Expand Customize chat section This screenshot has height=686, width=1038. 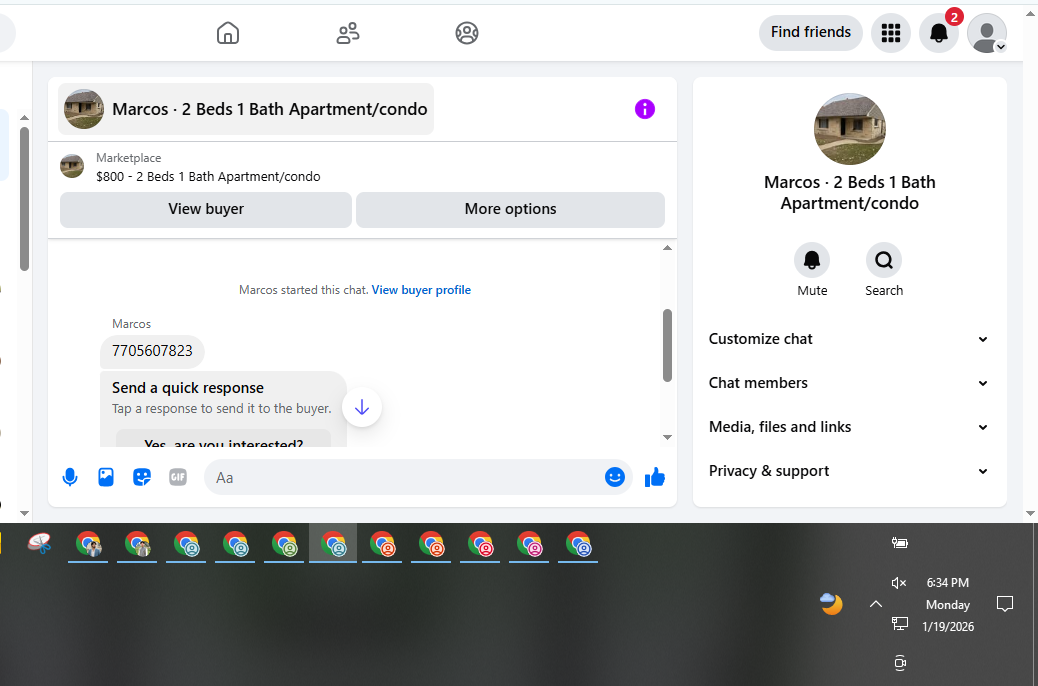tap(849, 339)
